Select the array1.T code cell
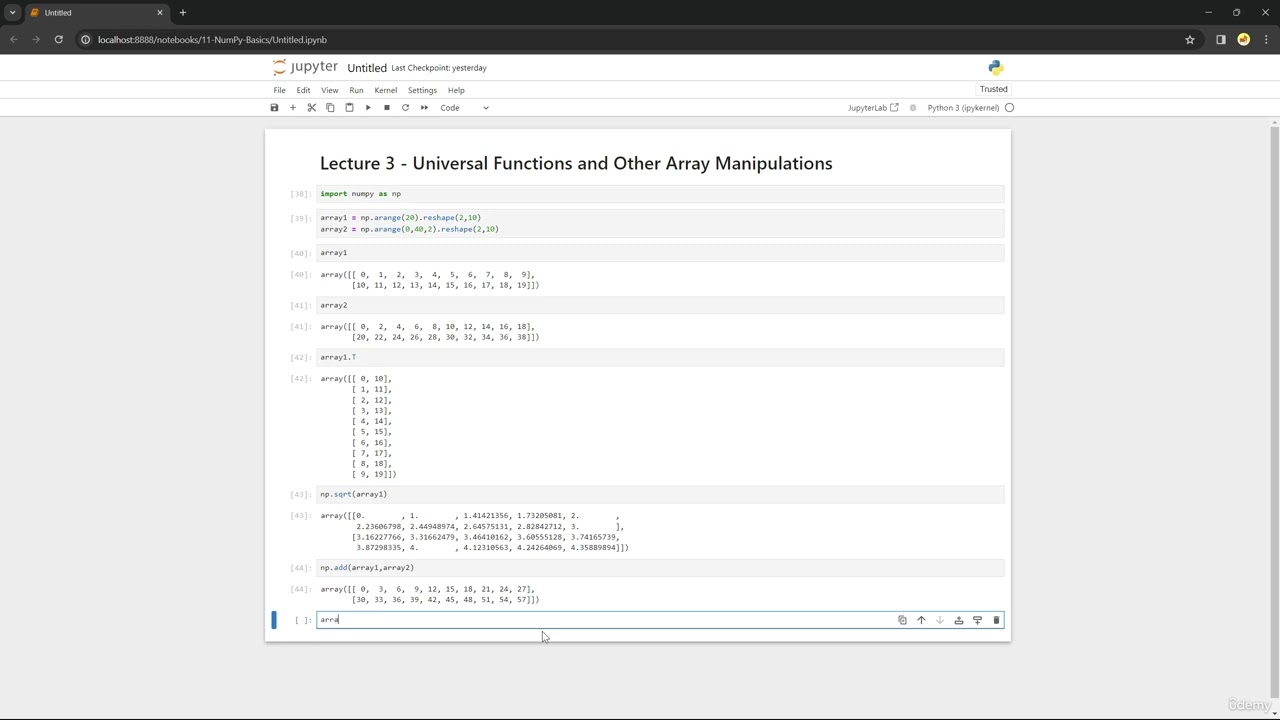Image resolution: width=1280 pixels, height=720 pixels. click(660, 357)
